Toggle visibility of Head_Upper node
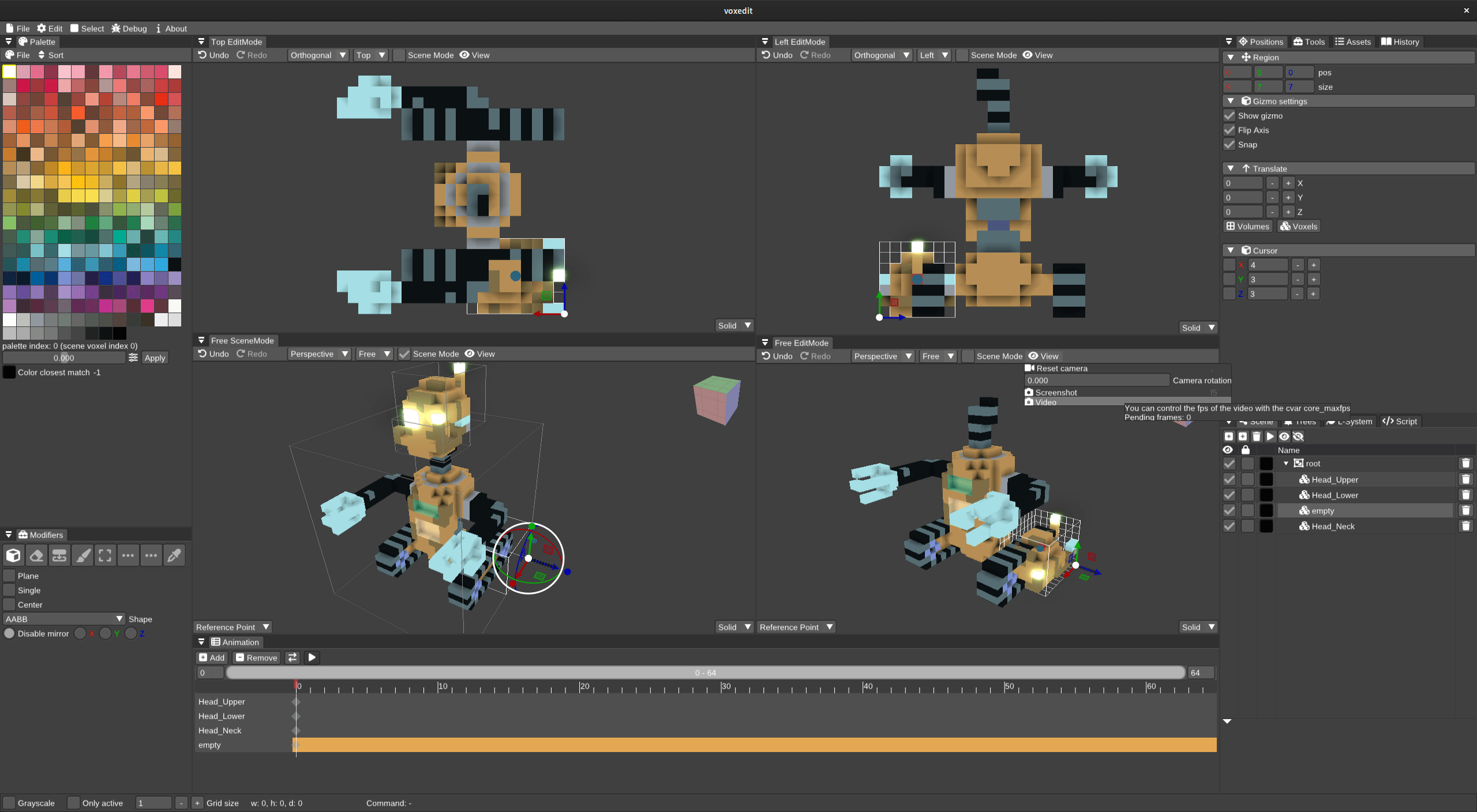 (1229, 479)
